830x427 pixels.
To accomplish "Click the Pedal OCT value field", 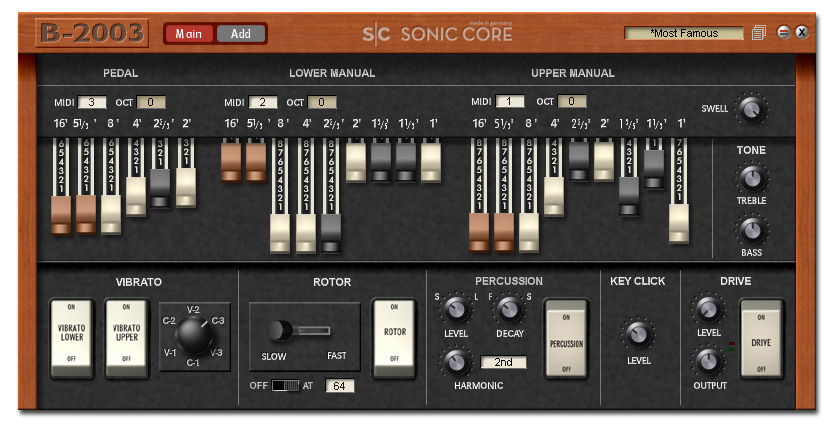I will click(x=151, y=102).
